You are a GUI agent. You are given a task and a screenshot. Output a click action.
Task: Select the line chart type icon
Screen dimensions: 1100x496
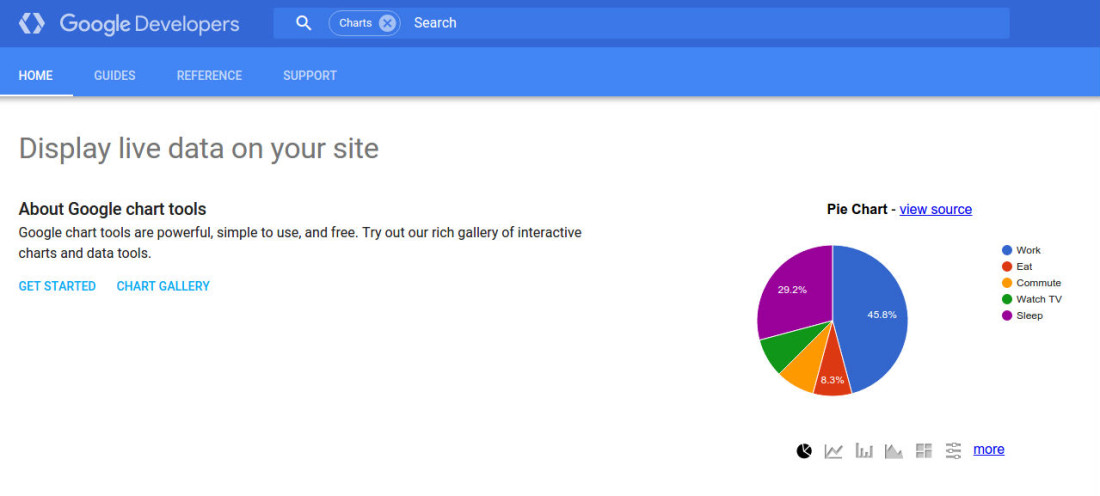click(833, 450)
